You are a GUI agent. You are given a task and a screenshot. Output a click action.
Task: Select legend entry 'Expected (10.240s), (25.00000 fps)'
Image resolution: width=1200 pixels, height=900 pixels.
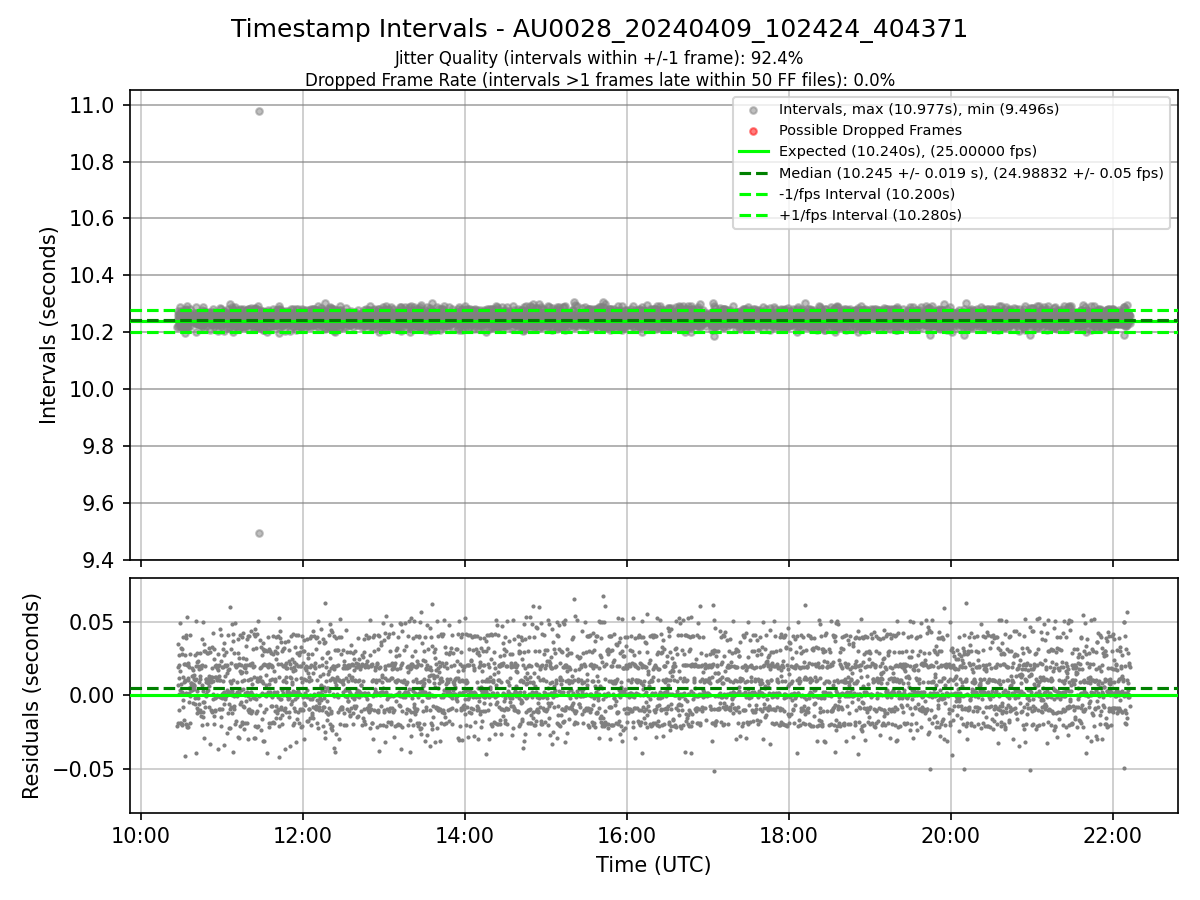click(907, 151)
